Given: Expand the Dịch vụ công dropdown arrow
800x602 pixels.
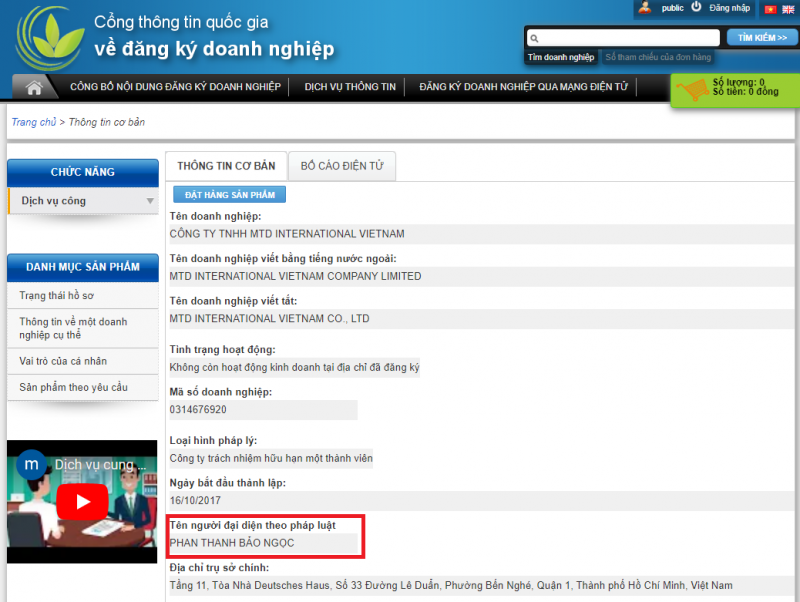Looking at the screenshot, I should coord(150,201).
